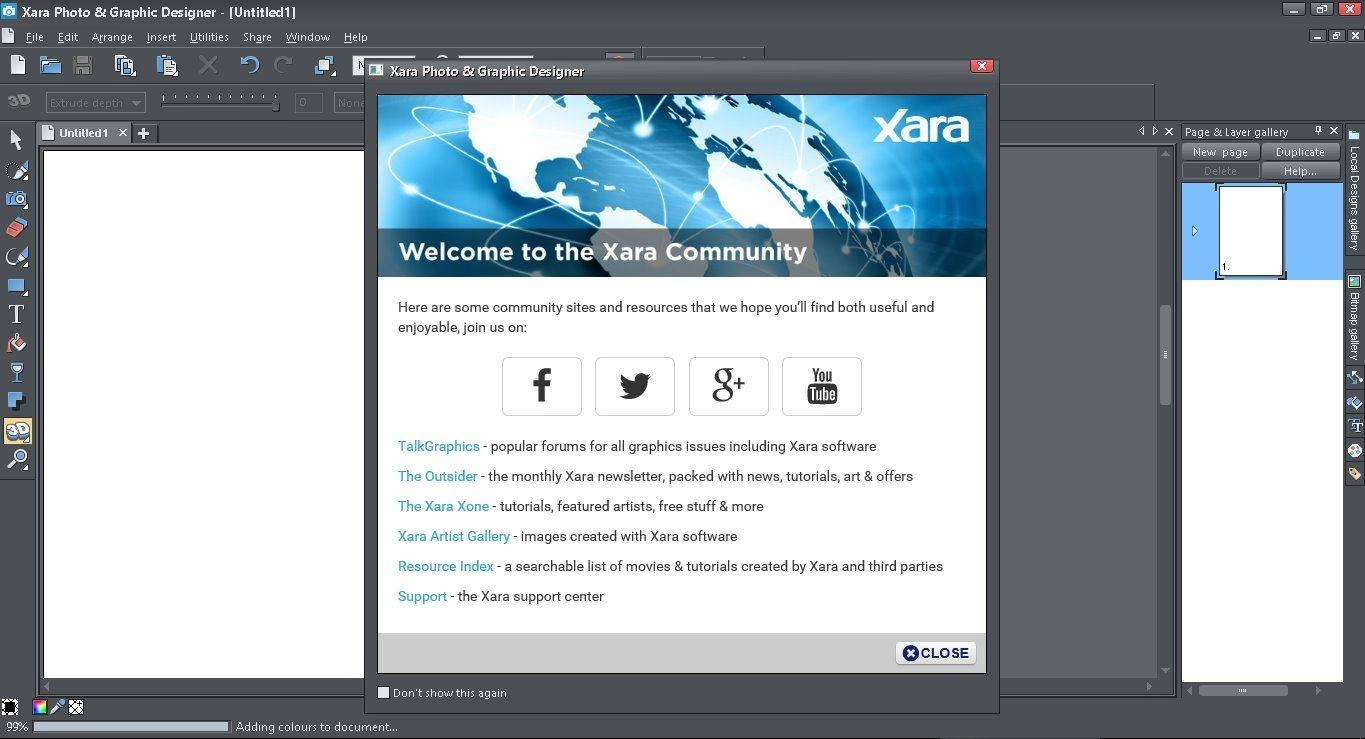Image resolution: width=1365 pixels, height=739 pixels.
Task: Close the Untitled1 tab with its X
Action: pyautogui.click(x=123, y=133)
